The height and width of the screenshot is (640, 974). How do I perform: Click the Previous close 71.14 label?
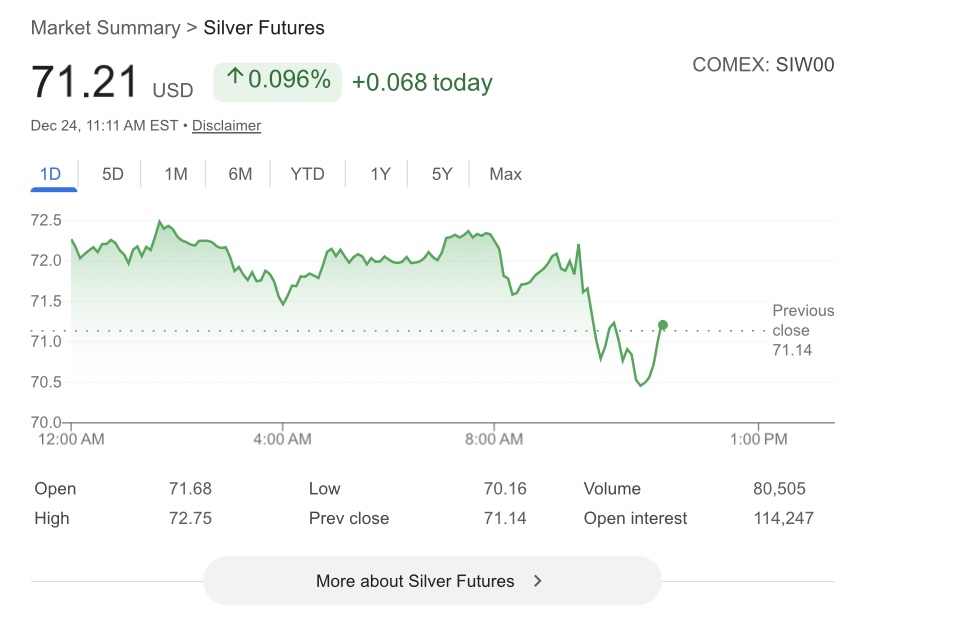(x=803, y=330)
